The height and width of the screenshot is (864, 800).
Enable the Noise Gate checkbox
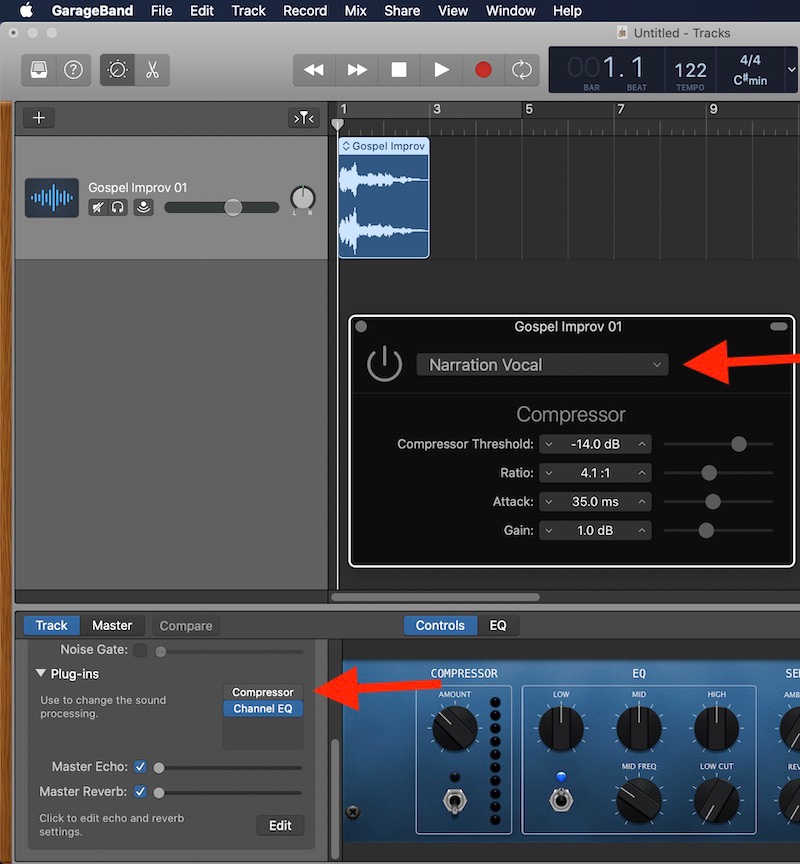click(140, 650)
